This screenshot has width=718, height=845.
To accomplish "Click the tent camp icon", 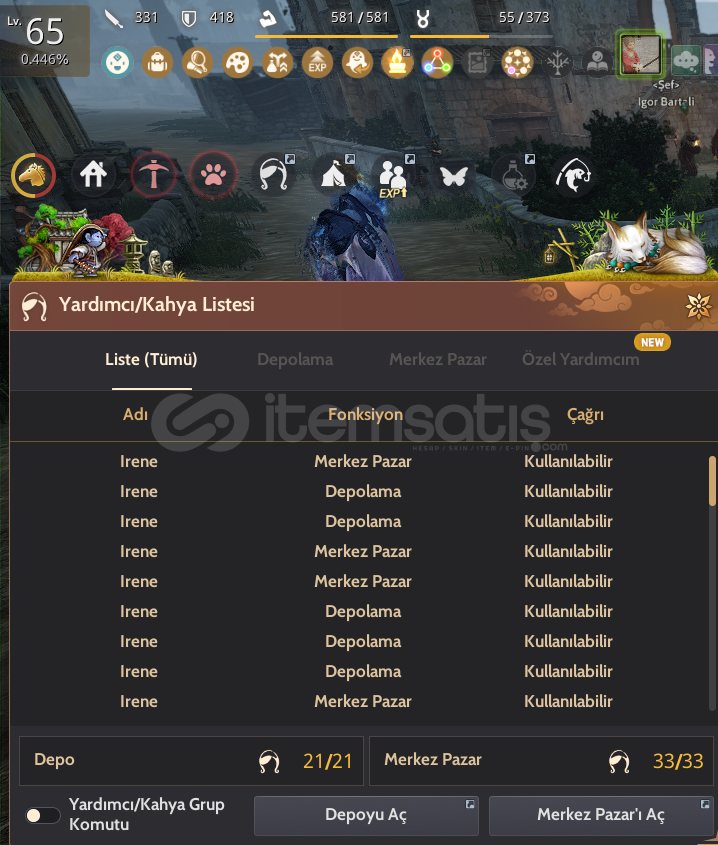I will [334, 175].
